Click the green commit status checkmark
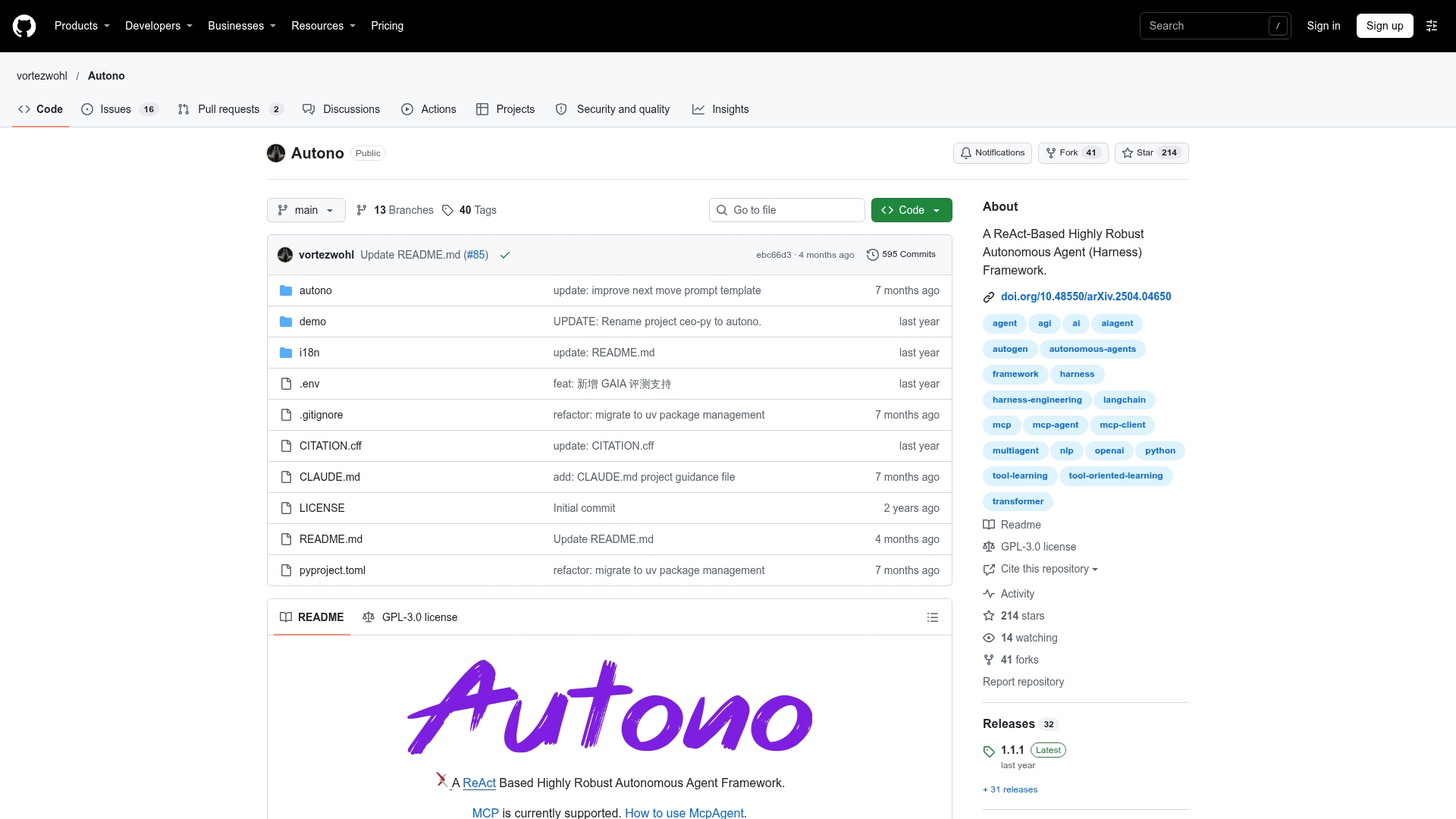Screen dimensions: 1456x819 tap(505, 255)
